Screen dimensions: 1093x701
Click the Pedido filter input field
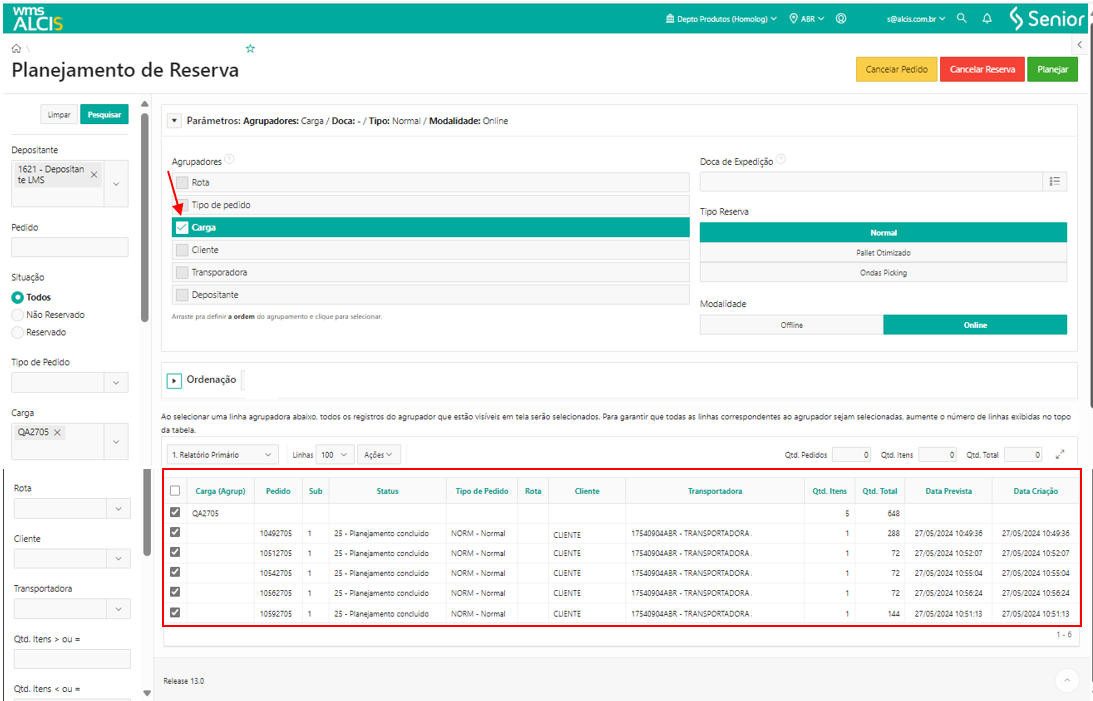(70, 247)
